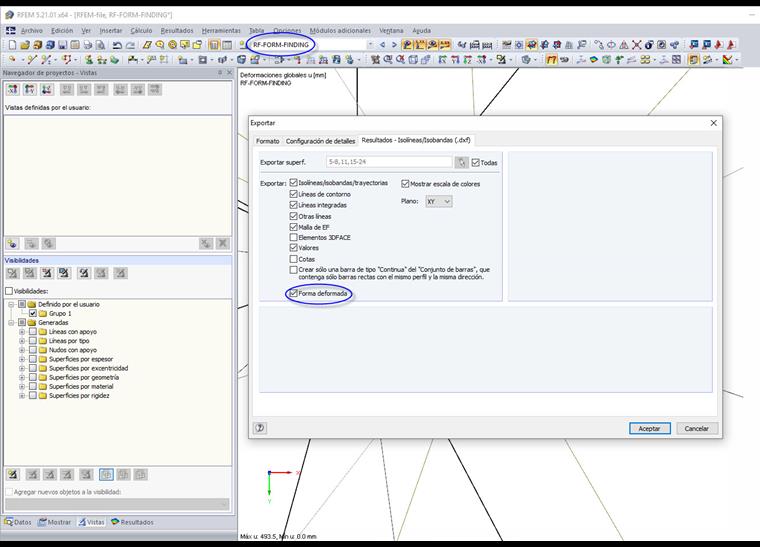Toggle Mostrar escala de colores checkbox
This screenshot has height=547, width=760.
[405, 184]
